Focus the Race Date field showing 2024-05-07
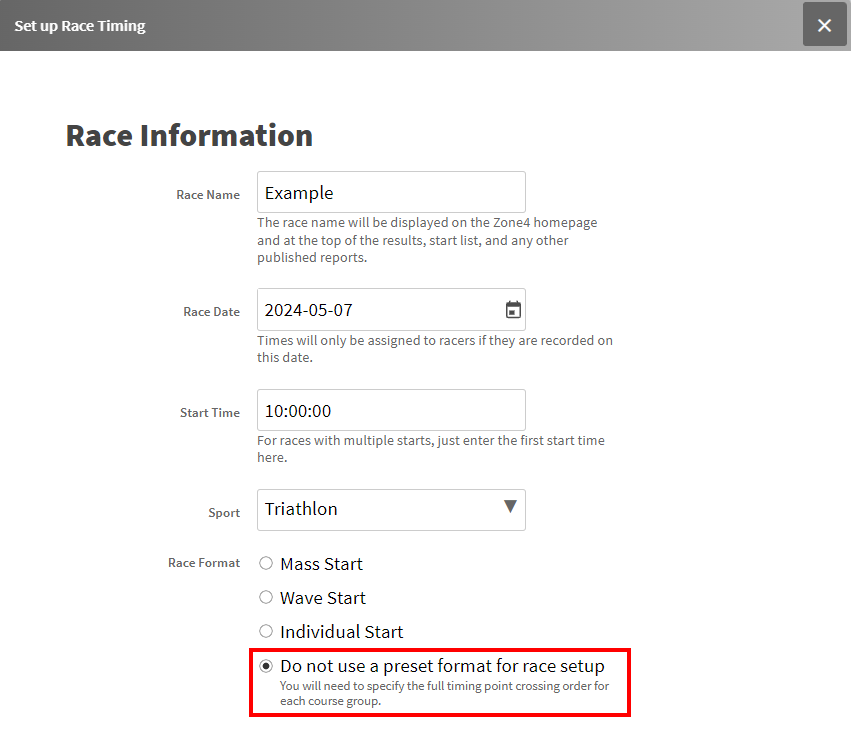 [x=375, y=310]
